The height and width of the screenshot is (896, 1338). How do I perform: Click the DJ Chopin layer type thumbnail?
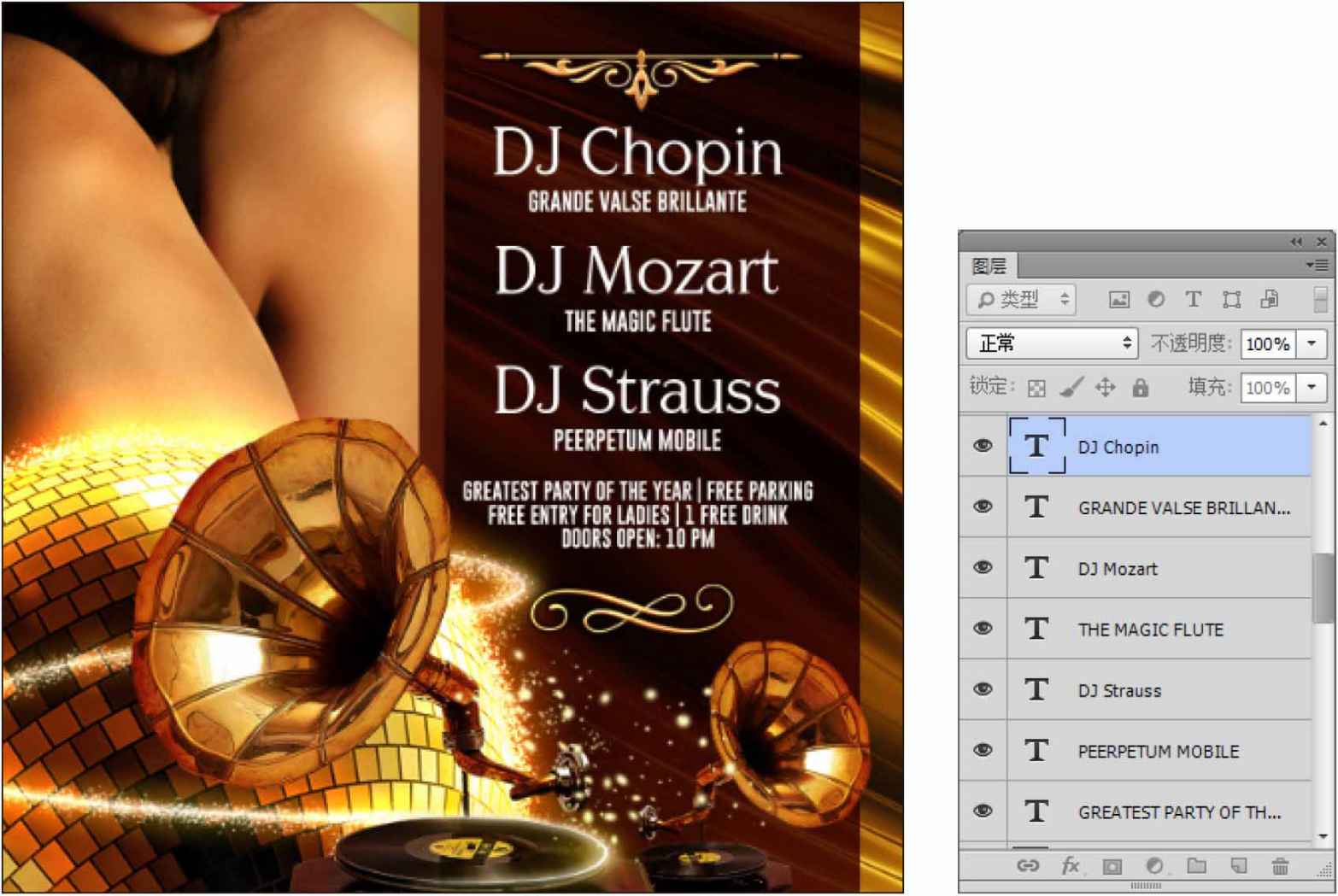pyautogui.click(x=1037, y=446)
